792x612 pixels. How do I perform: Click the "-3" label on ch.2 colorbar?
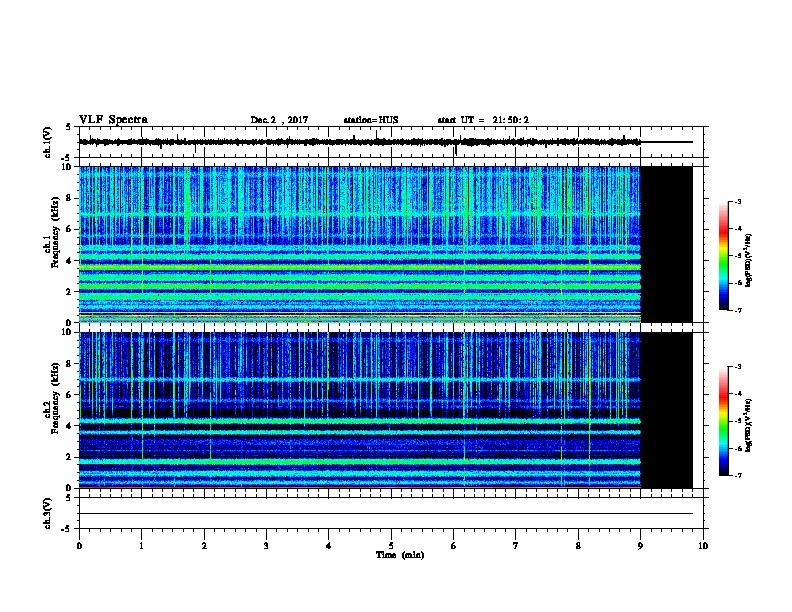coord(738,367)
